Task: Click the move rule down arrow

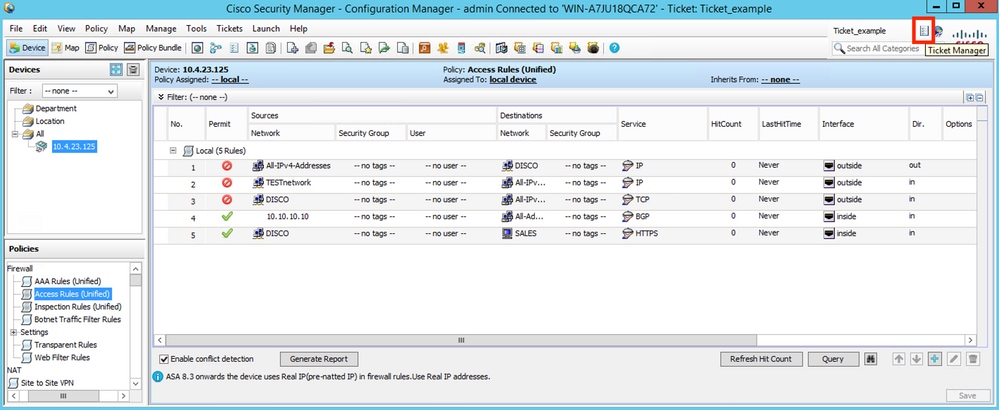Action: [917, 359]
